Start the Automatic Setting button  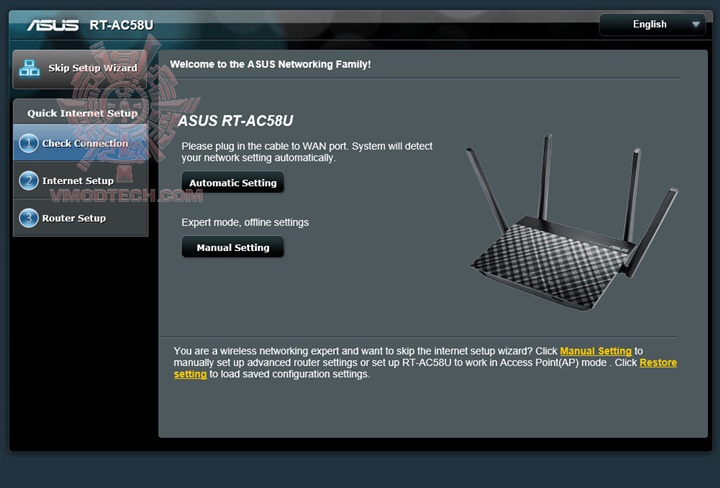pos(233,183)
